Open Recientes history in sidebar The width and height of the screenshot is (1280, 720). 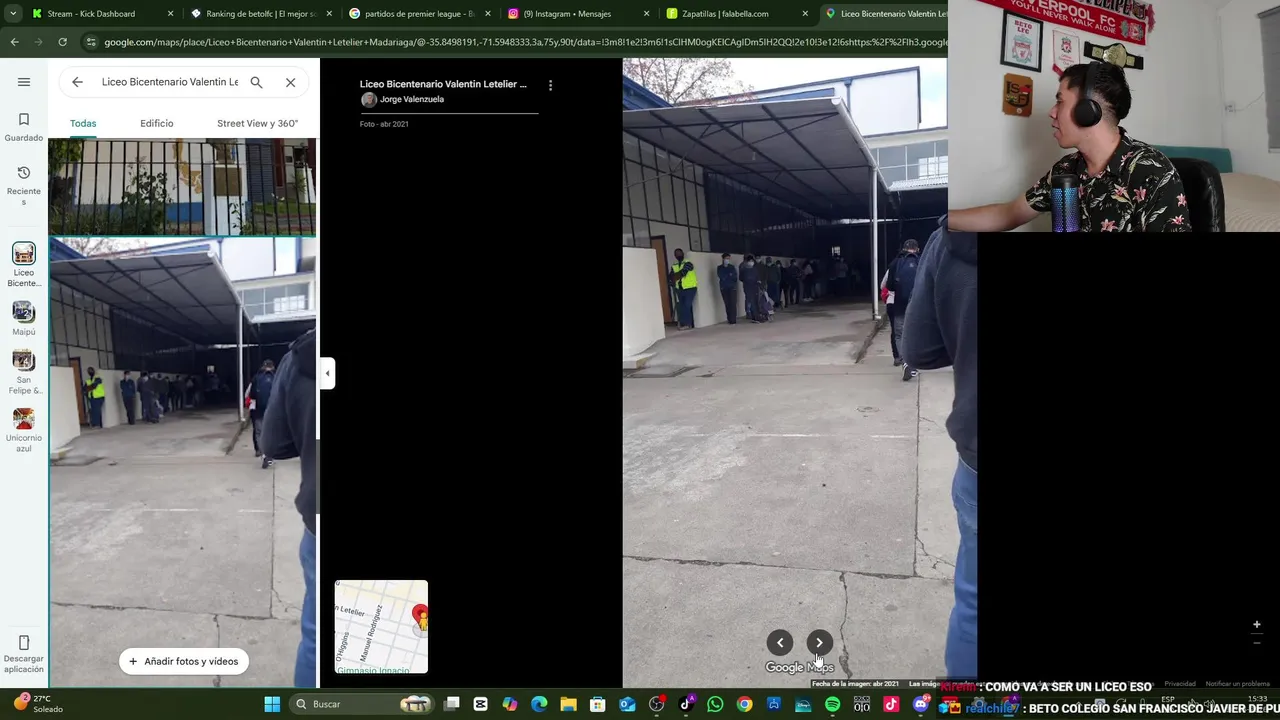(24, 186)
